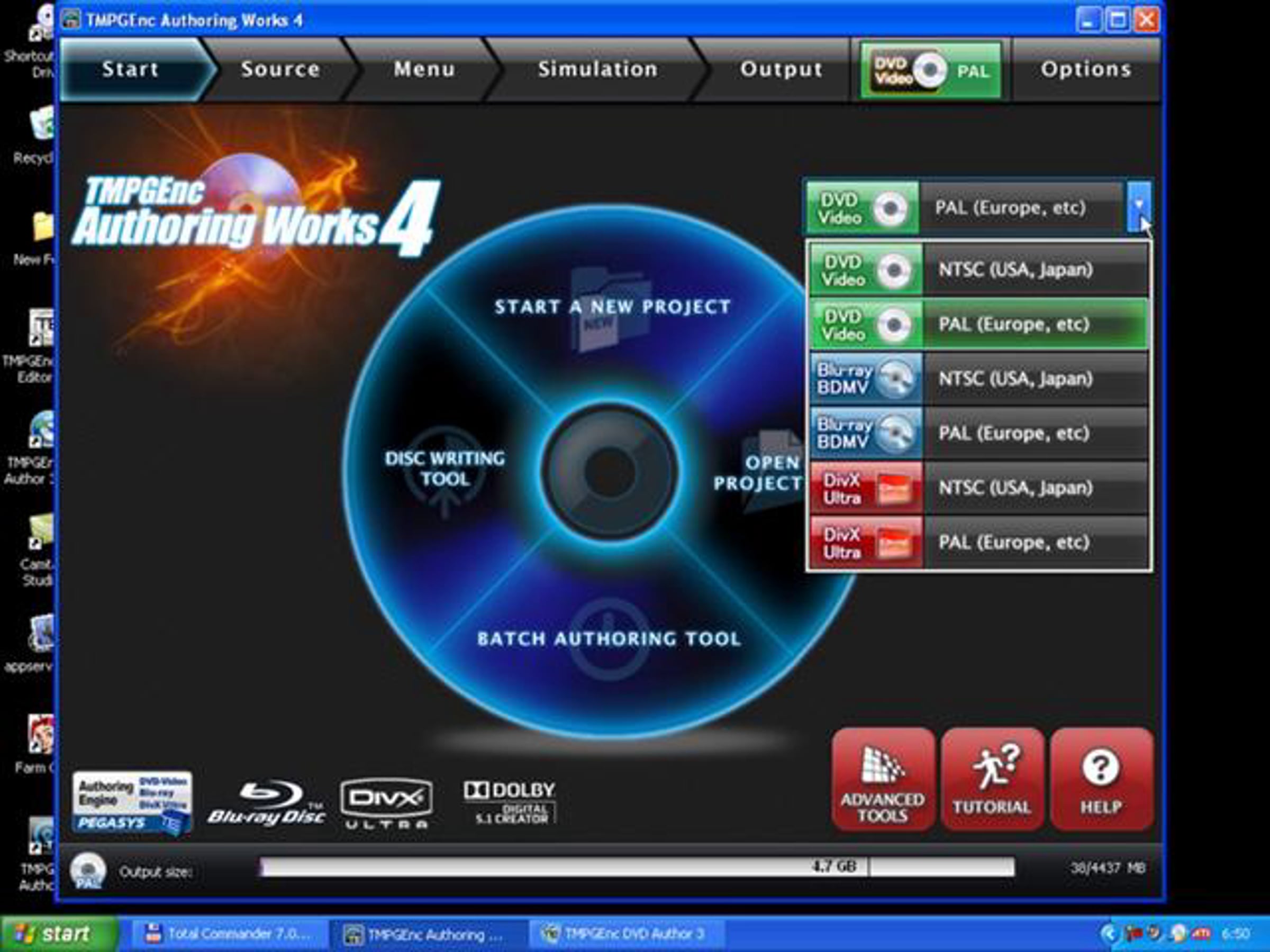Open Advanced Tools
This screenshot has width=1270, height=952.
tap(883, 779)
